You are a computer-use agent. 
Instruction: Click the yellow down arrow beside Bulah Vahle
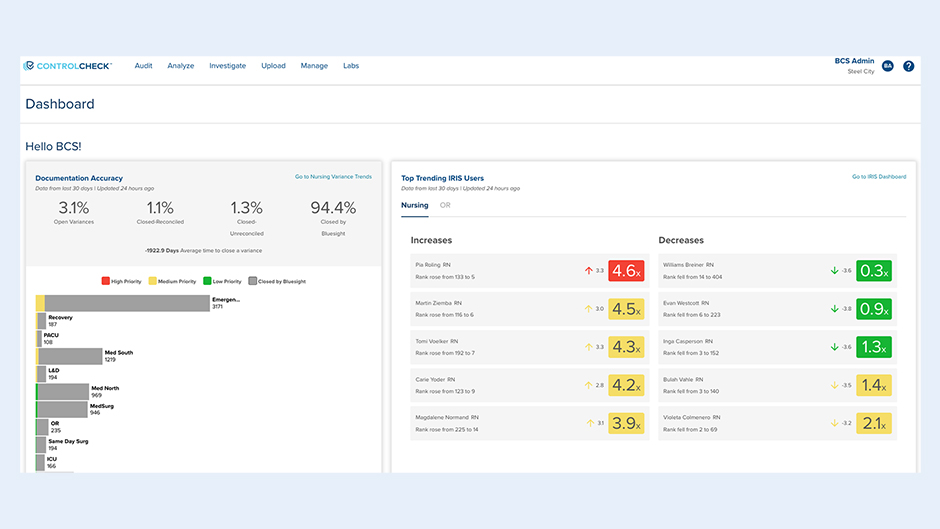[x=835, y=384]
